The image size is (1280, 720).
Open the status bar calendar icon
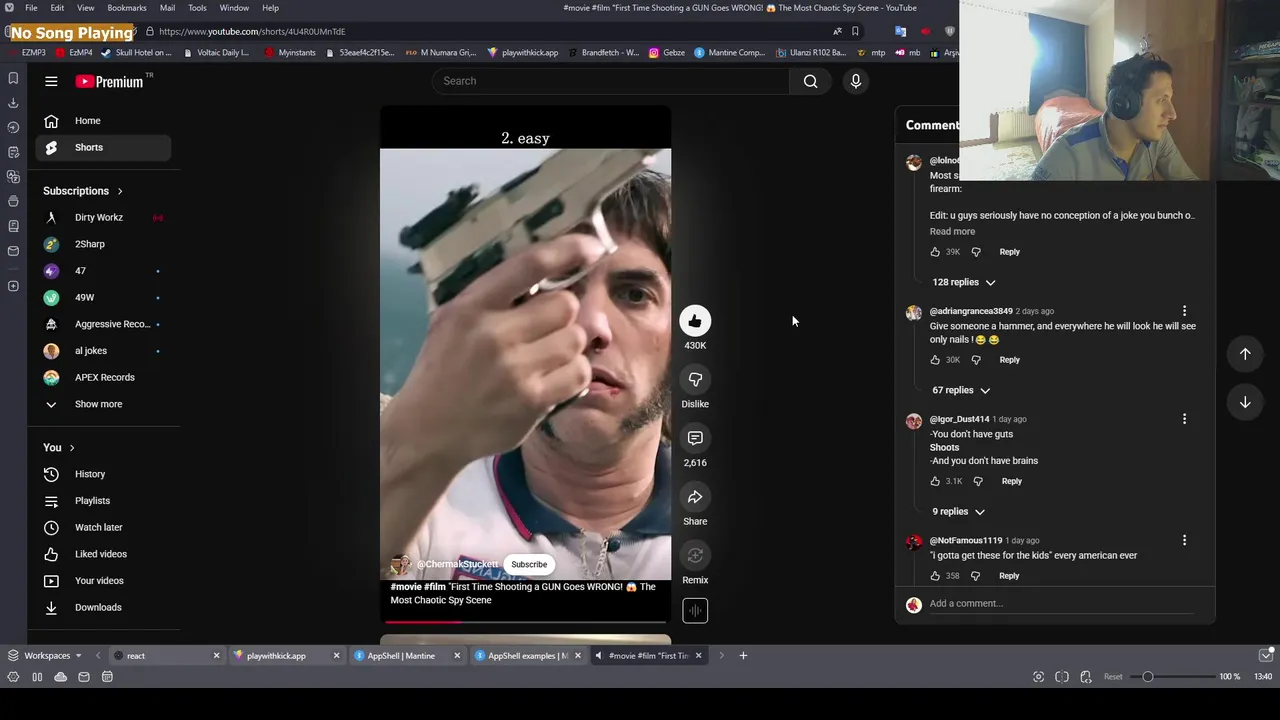tap(107, 677)
